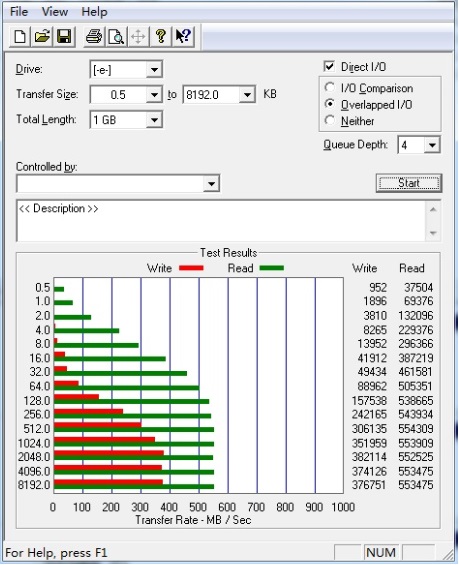Click the Print toolbar icon
The height and width of the screenshot is (565, 459).
click(x=94, y=36)
